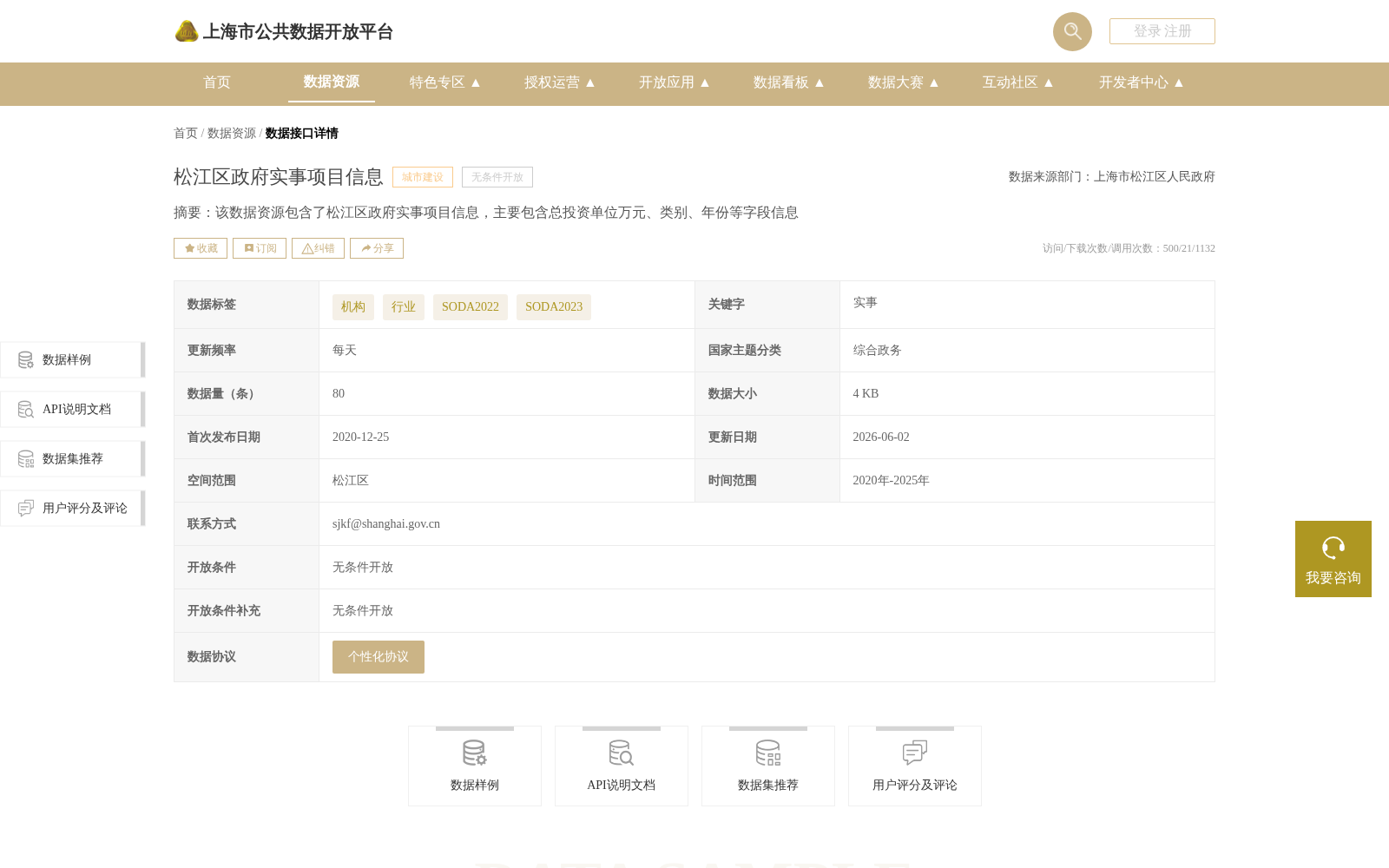This screenshot has width=1389, height=868.
Task: Open 数据样例 from the left sidebar
Action: (73, 359)
